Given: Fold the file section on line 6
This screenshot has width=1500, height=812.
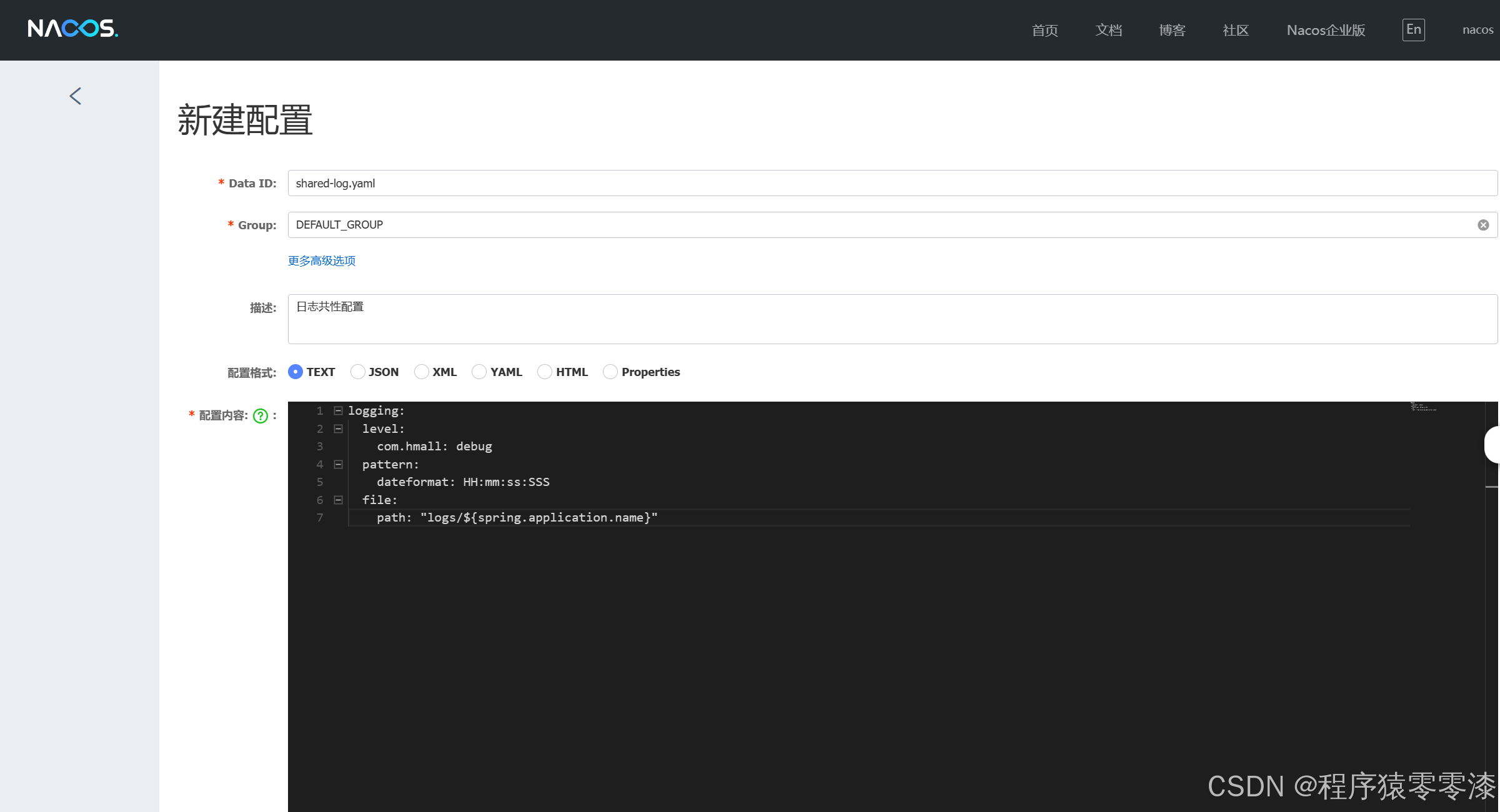Looking at the screenshot, I should [338, 500].
